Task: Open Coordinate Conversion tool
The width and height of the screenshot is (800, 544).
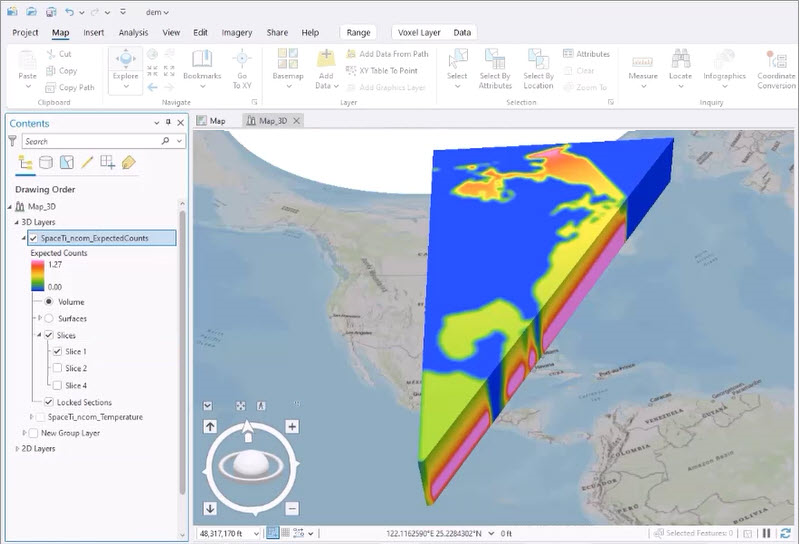Action: [x=777, y=69]
